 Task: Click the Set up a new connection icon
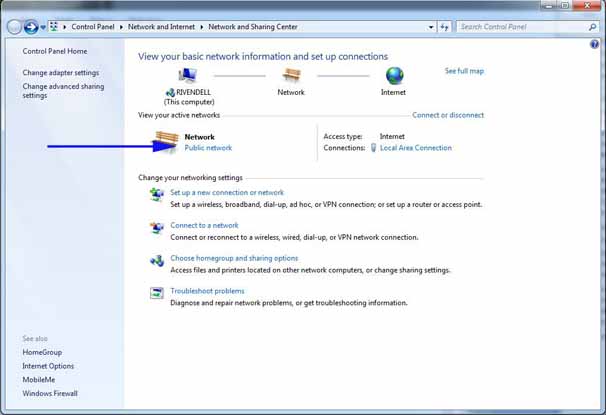tap(157, 194)
